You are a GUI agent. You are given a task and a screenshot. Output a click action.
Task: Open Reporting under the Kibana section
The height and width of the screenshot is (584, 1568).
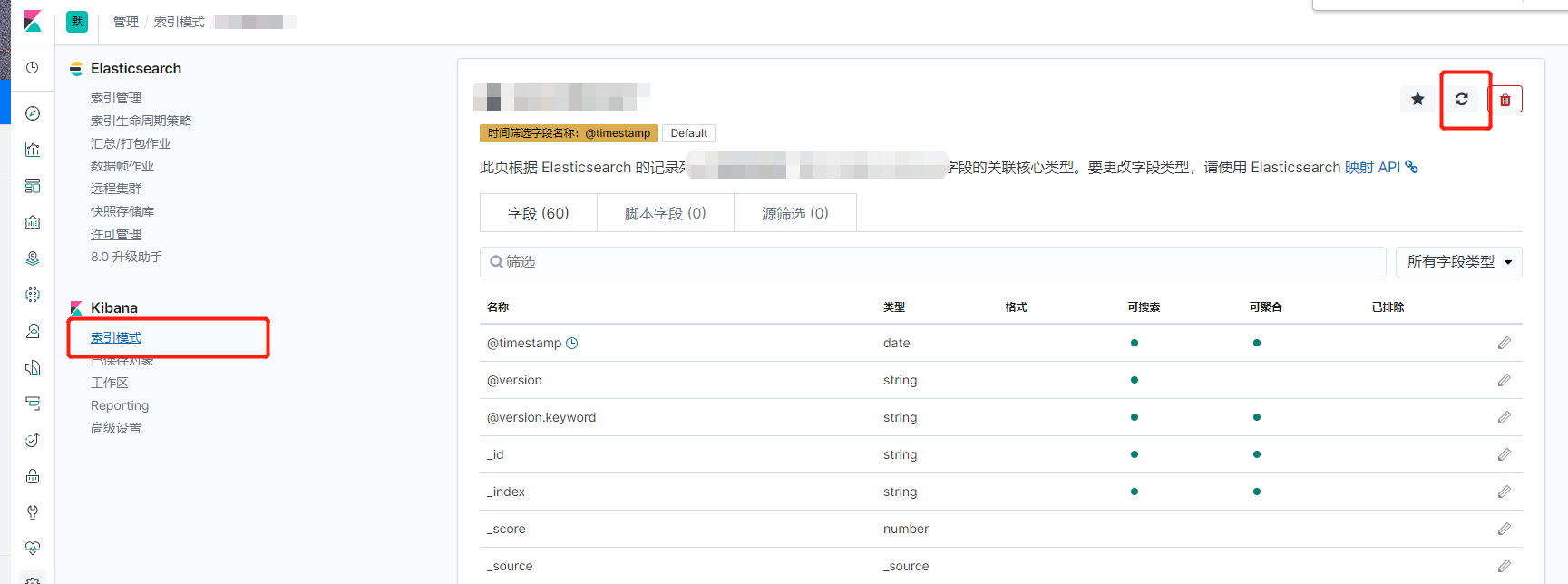pos(120,405)
